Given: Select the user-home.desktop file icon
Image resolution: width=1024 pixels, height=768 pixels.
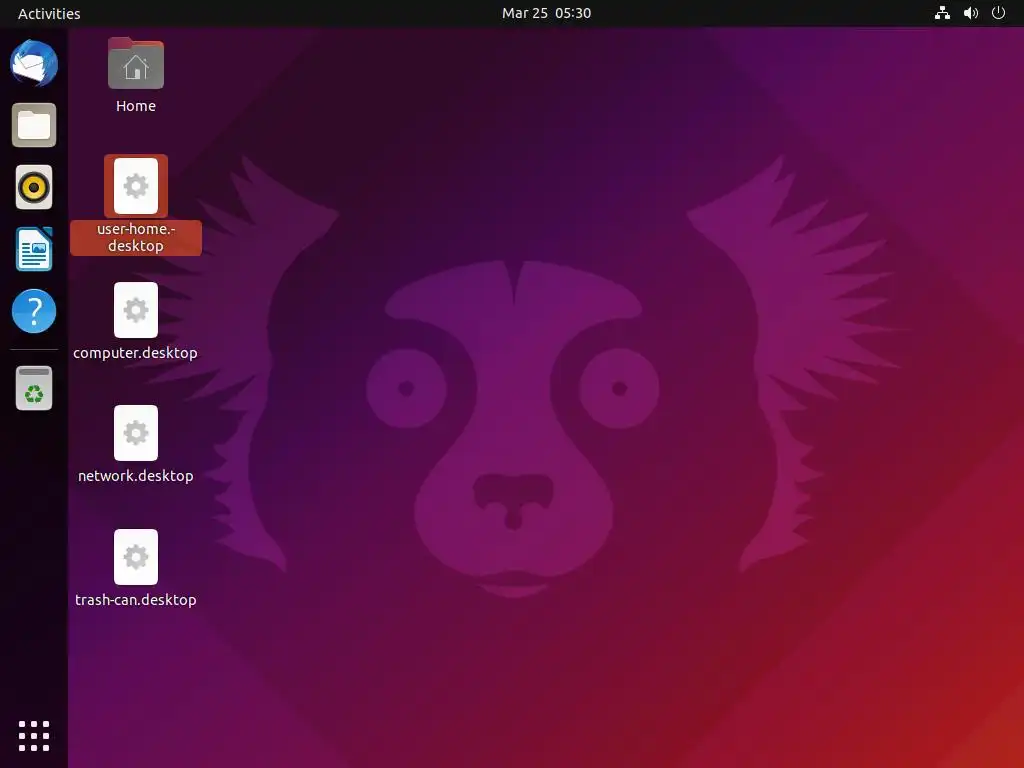Looking at the screenshot, I should coord(136,186).
